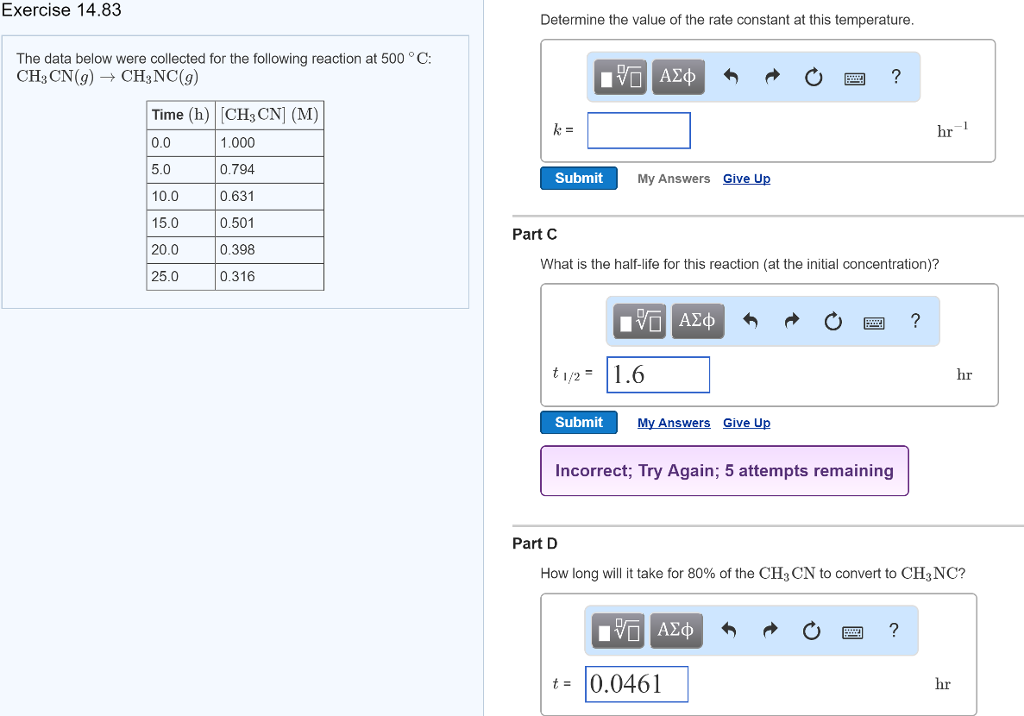Open the Greek symbols ΑΣΦ palette in Part B

pos(678,76)
